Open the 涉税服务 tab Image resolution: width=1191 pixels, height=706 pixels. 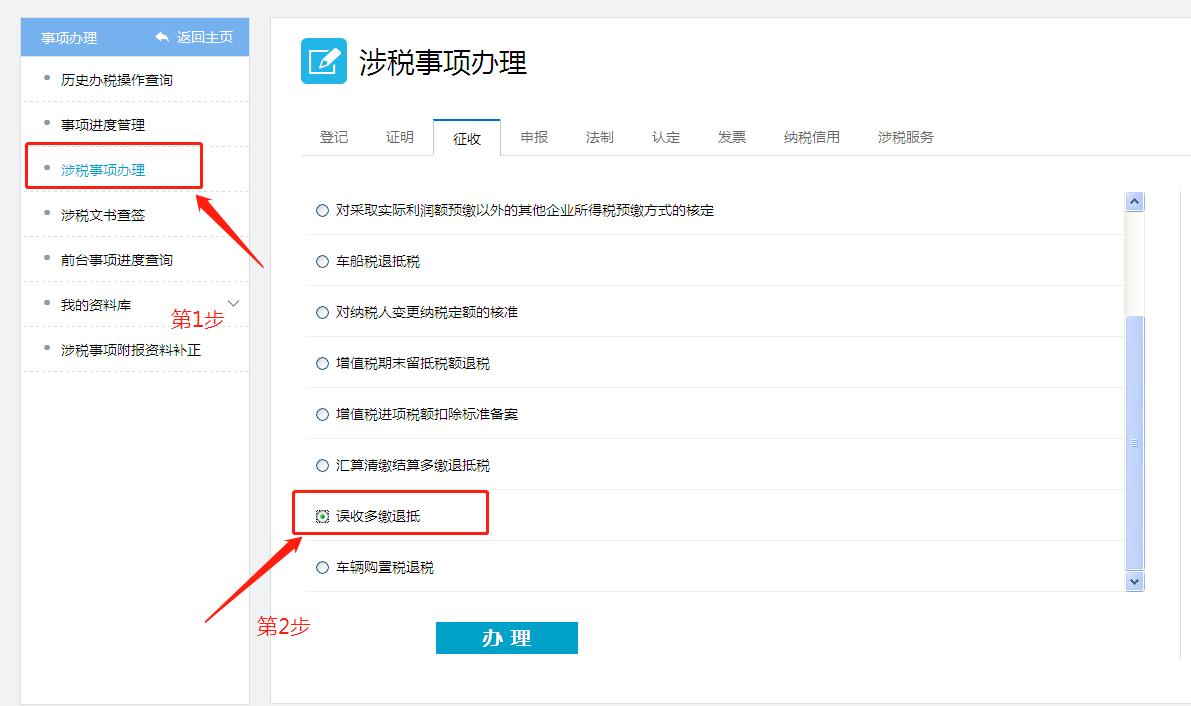point(903,137)
